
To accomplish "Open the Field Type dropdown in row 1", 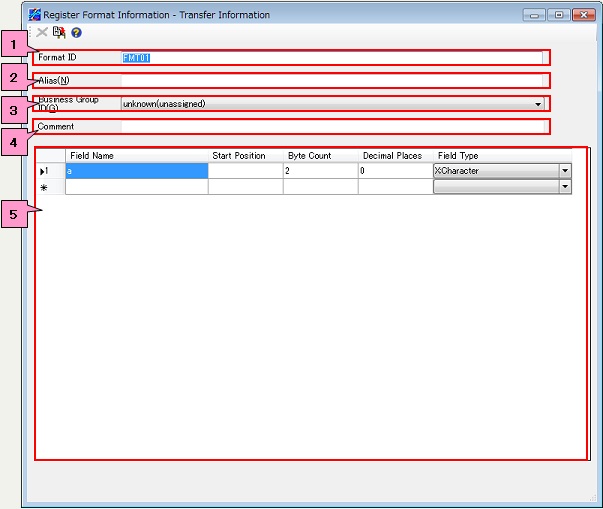I will tap(565, 171).
